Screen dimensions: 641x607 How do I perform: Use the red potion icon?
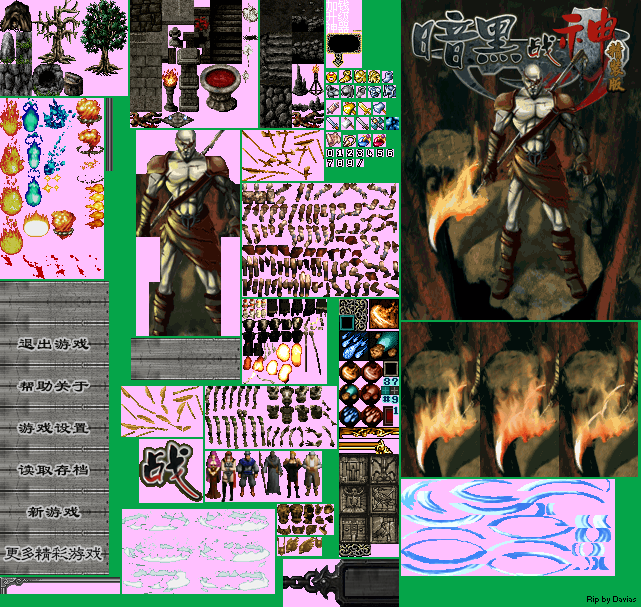coord(379,141)
